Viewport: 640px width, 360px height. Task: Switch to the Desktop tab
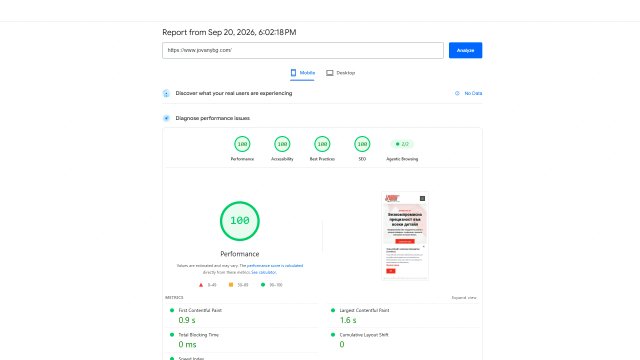click(x=340, y=73)
